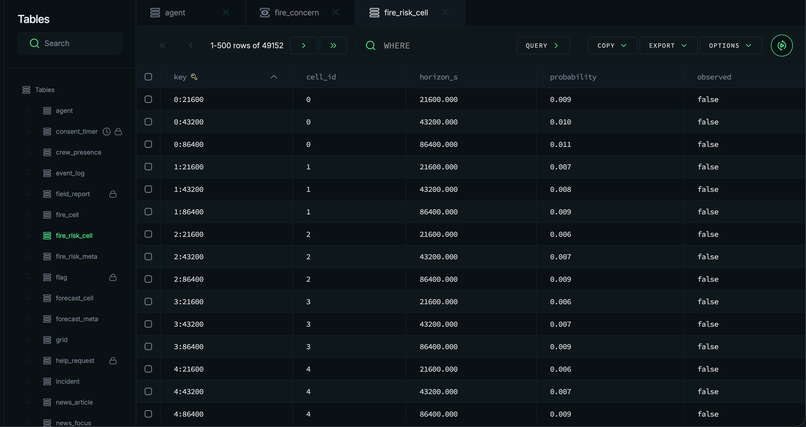Click the lock icon next to consent_timer
This screenshot has width=806, height=427.
[118, 132]
